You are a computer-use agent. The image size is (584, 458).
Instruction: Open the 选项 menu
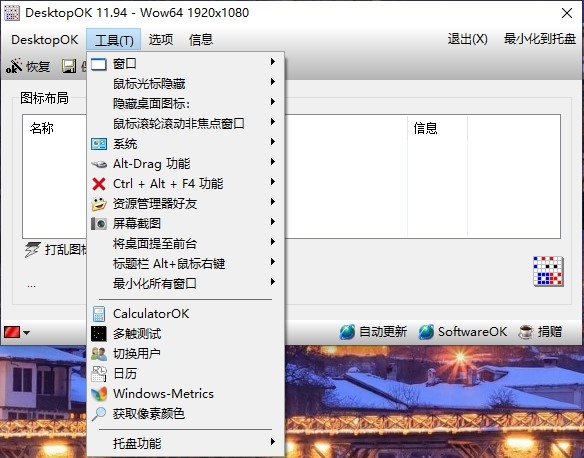(x=161, y=39)
